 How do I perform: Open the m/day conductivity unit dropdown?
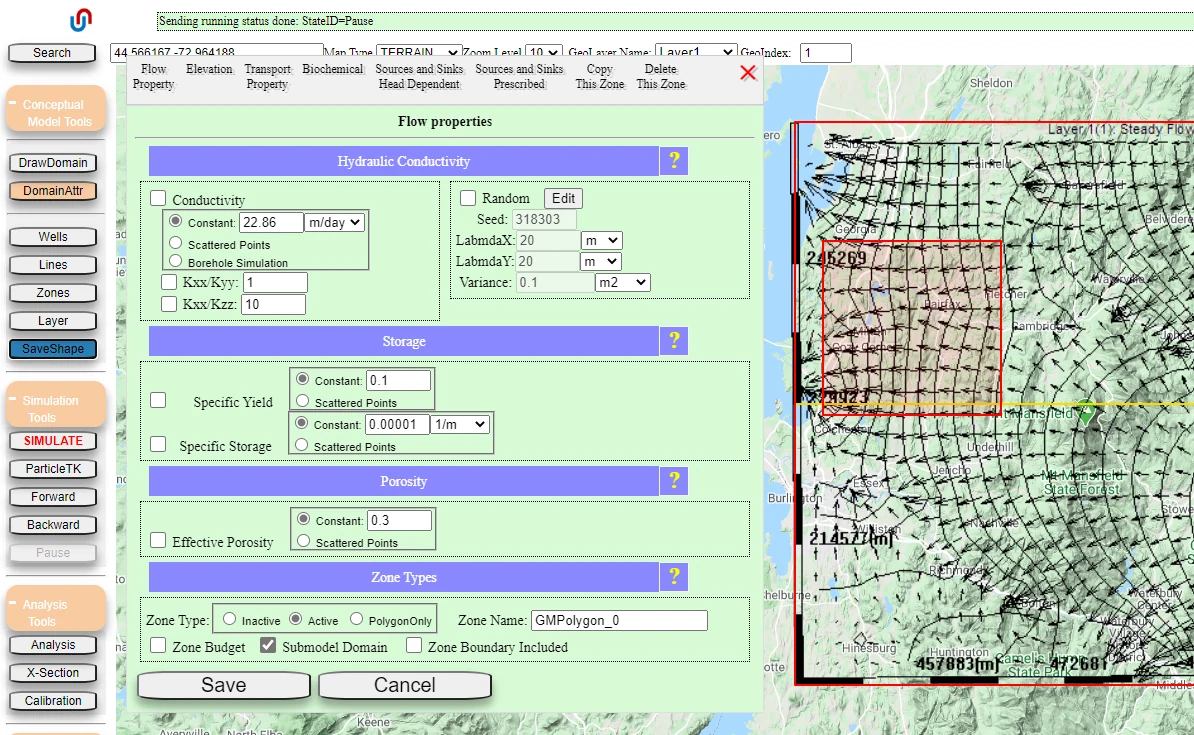point(334,222)
